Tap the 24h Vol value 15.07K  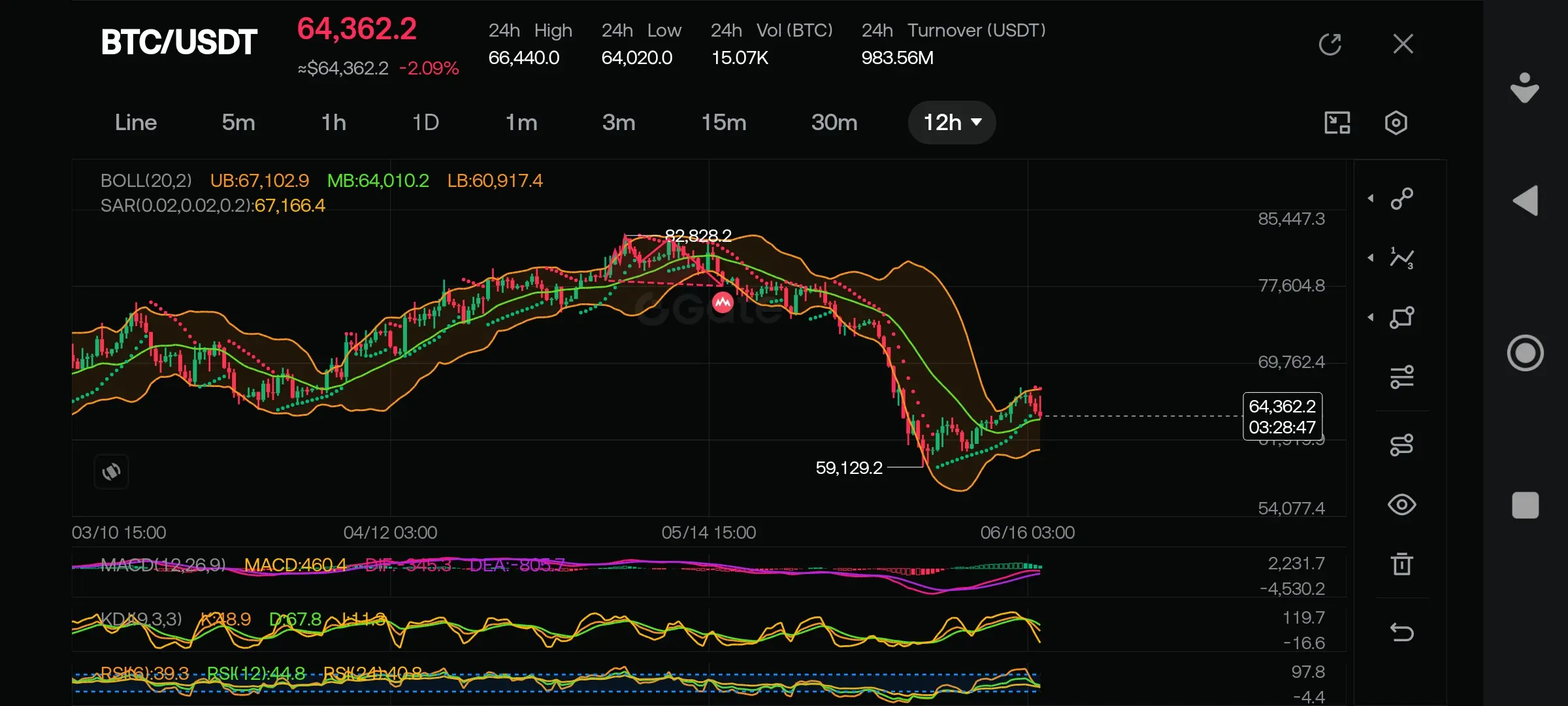[740, 58]
